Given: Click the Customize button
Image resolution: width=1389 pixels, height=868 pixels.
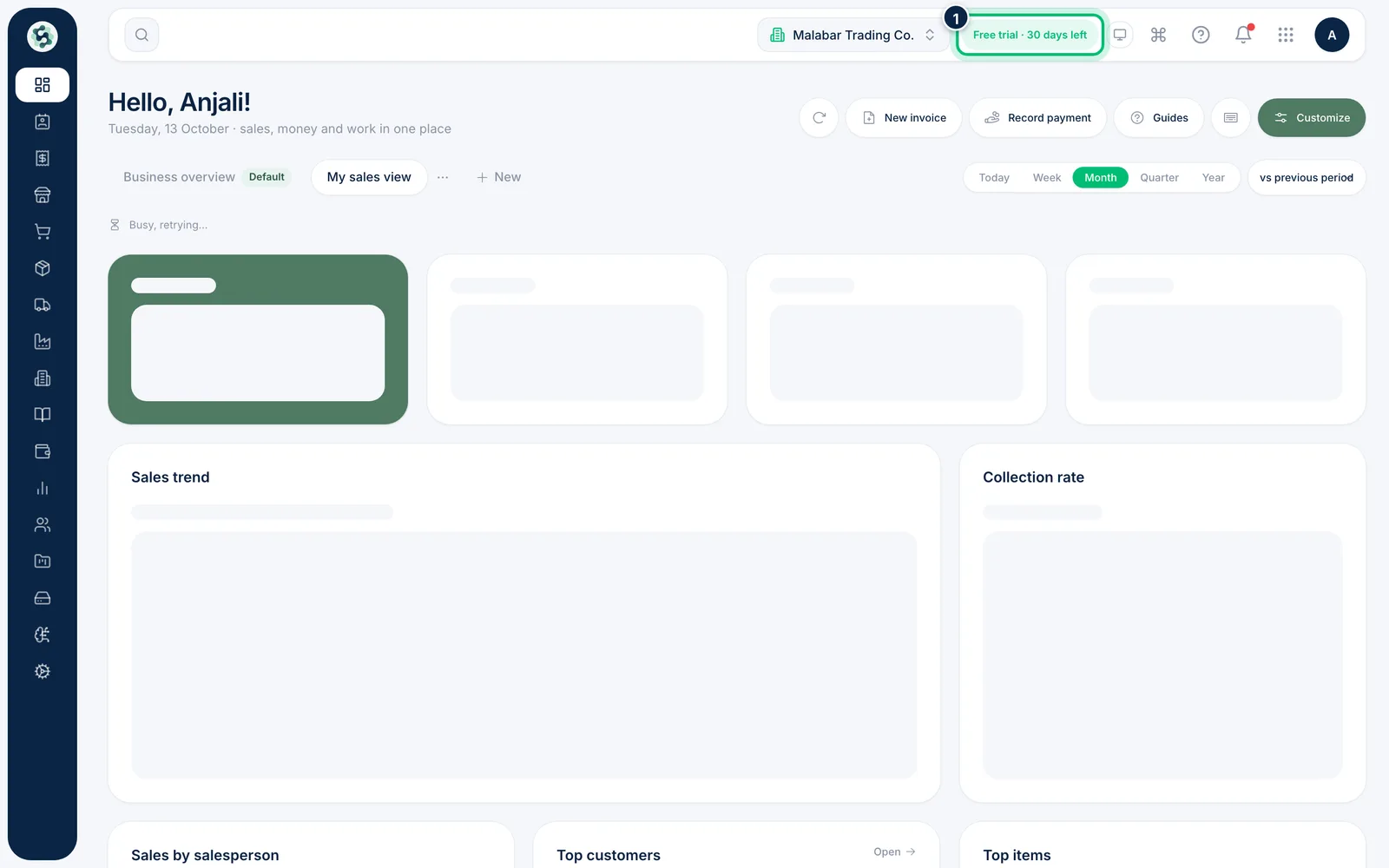Looking at the screenshot, I should [x=1312, y=118].
